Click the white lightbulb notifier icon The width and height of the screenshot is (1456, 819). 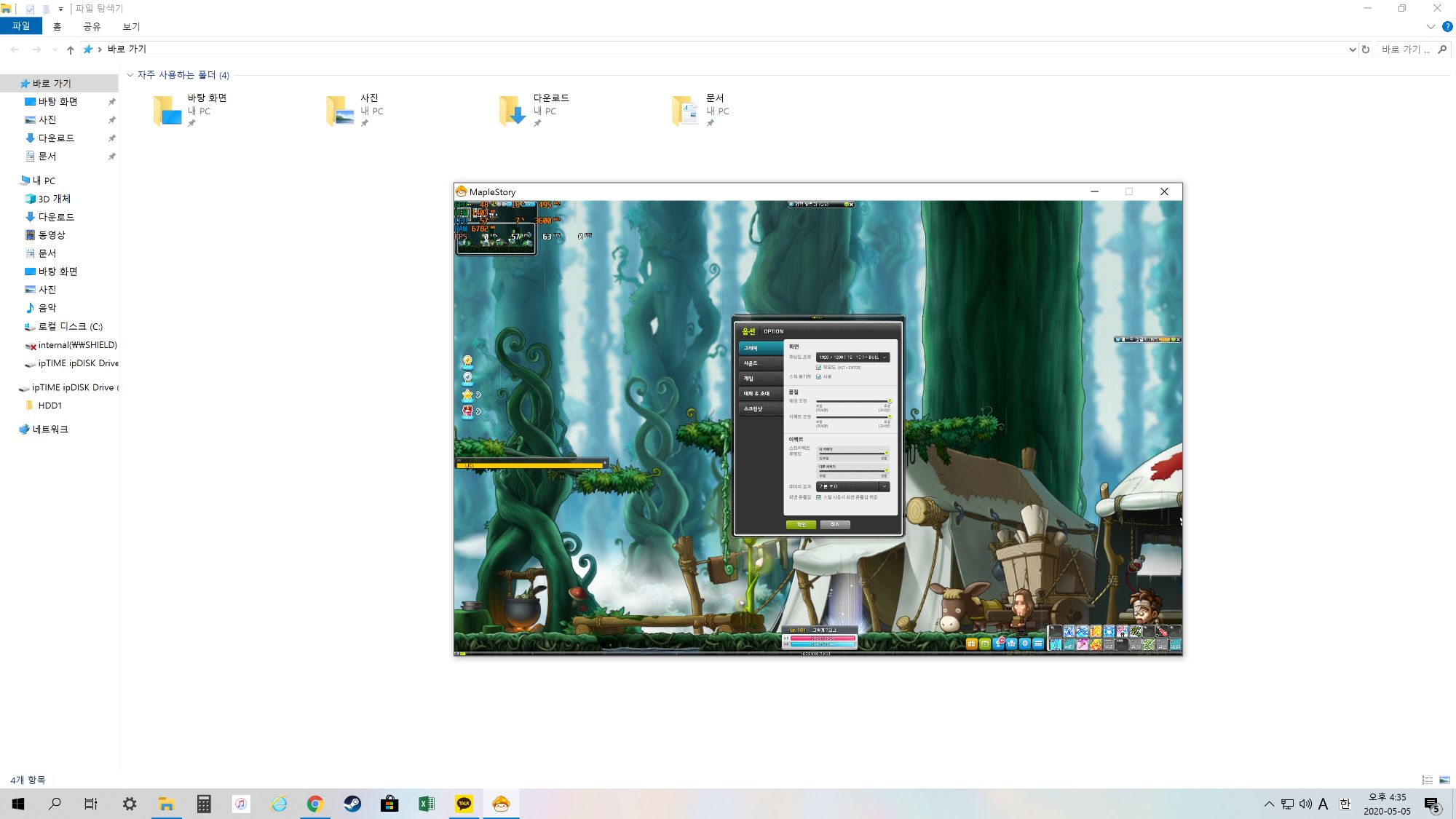tap(467, 379)
